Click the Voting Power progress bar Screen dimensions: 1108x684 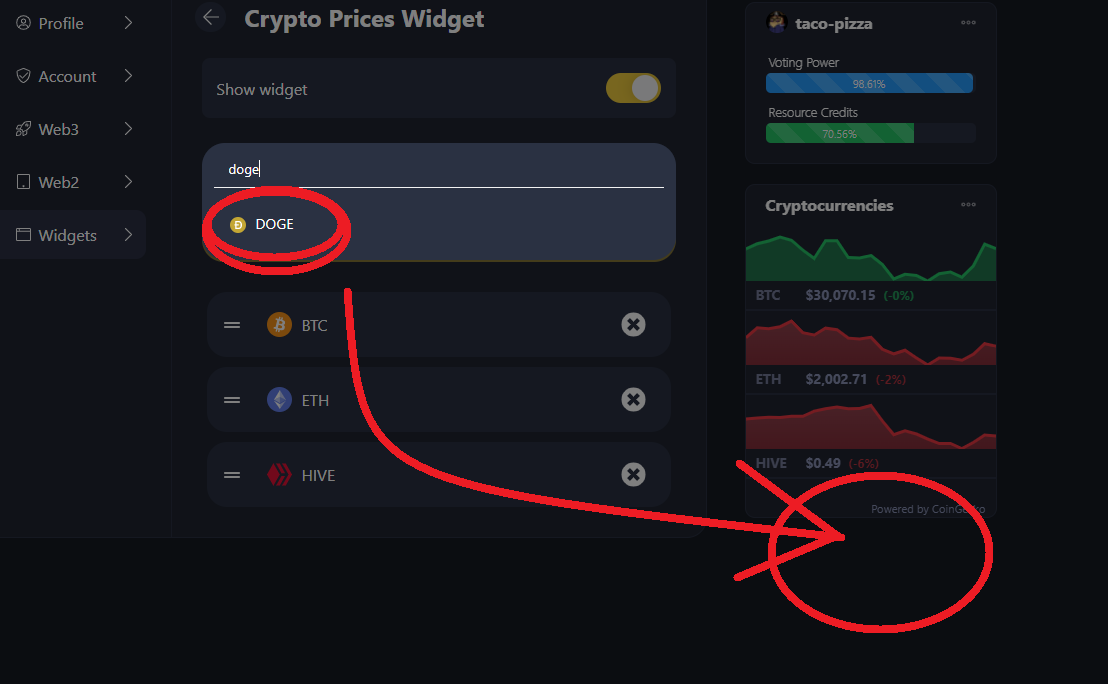[869, 83]
